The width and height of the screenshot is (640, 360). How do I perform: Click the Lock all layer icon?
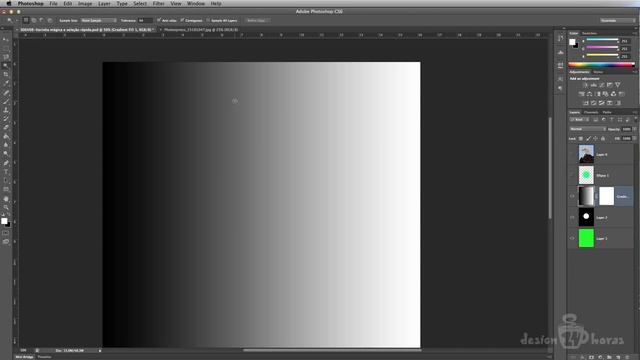(x=603, y=139)
